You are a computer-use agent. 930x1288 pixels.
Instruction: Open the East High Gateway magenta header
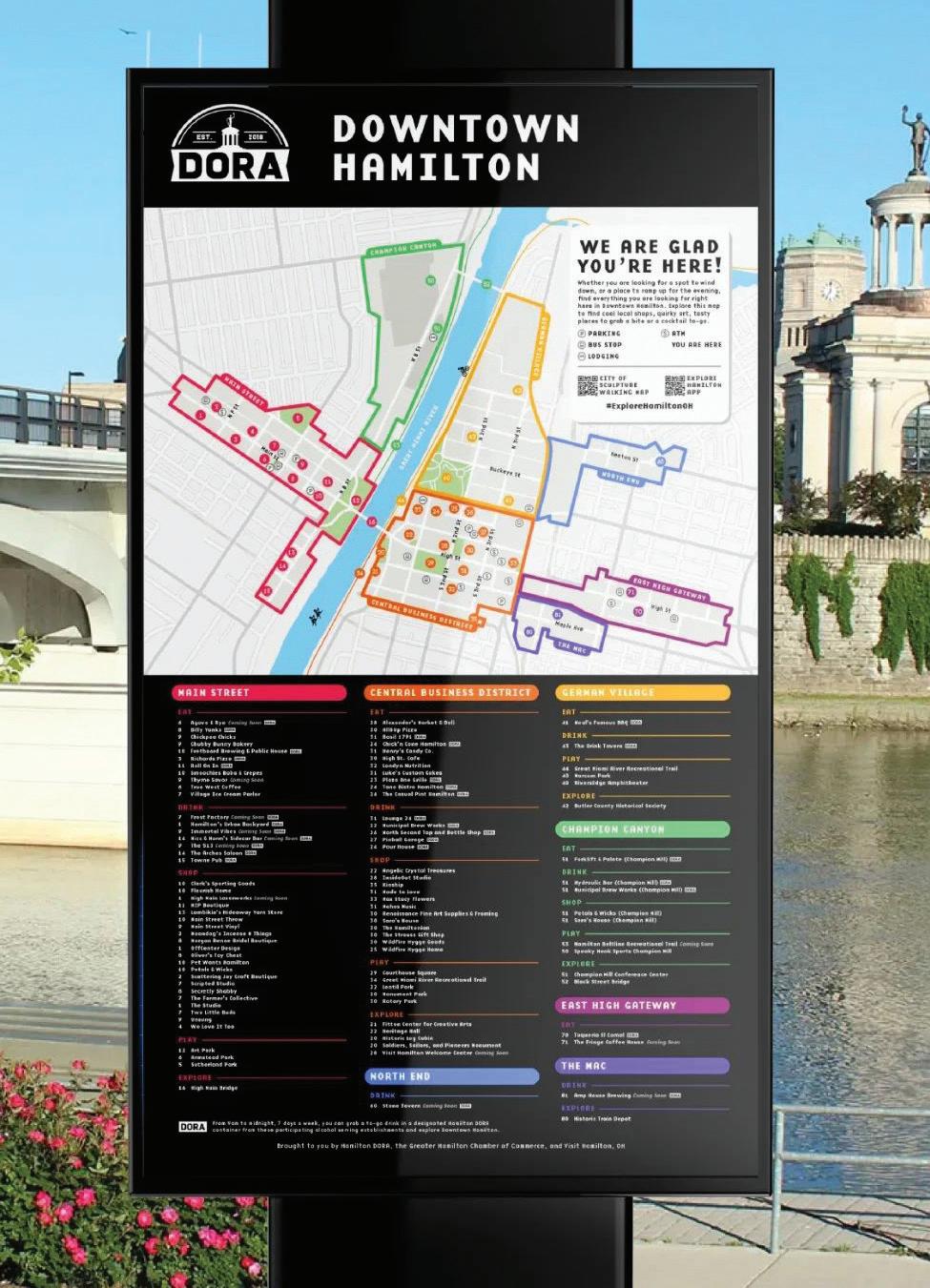point(642,1005)
